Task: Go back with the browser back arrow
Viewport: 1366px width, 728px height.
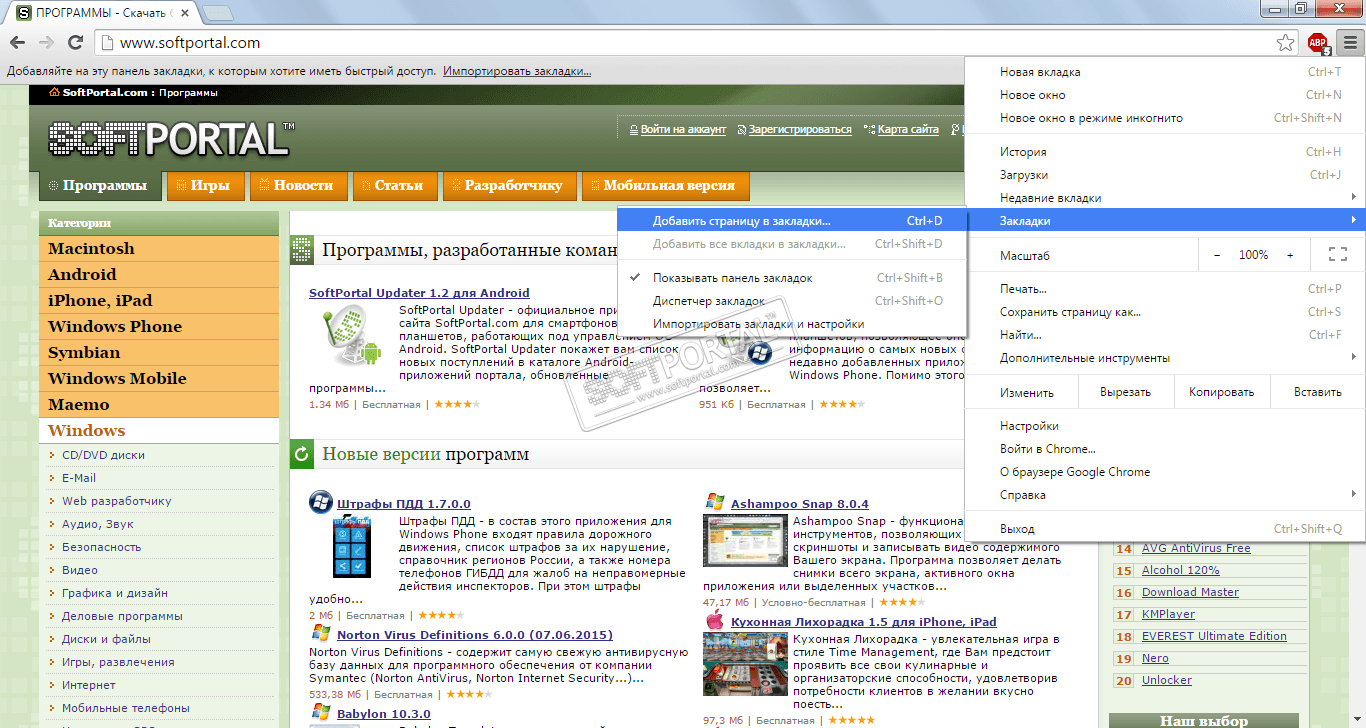Action: (17, 43)
